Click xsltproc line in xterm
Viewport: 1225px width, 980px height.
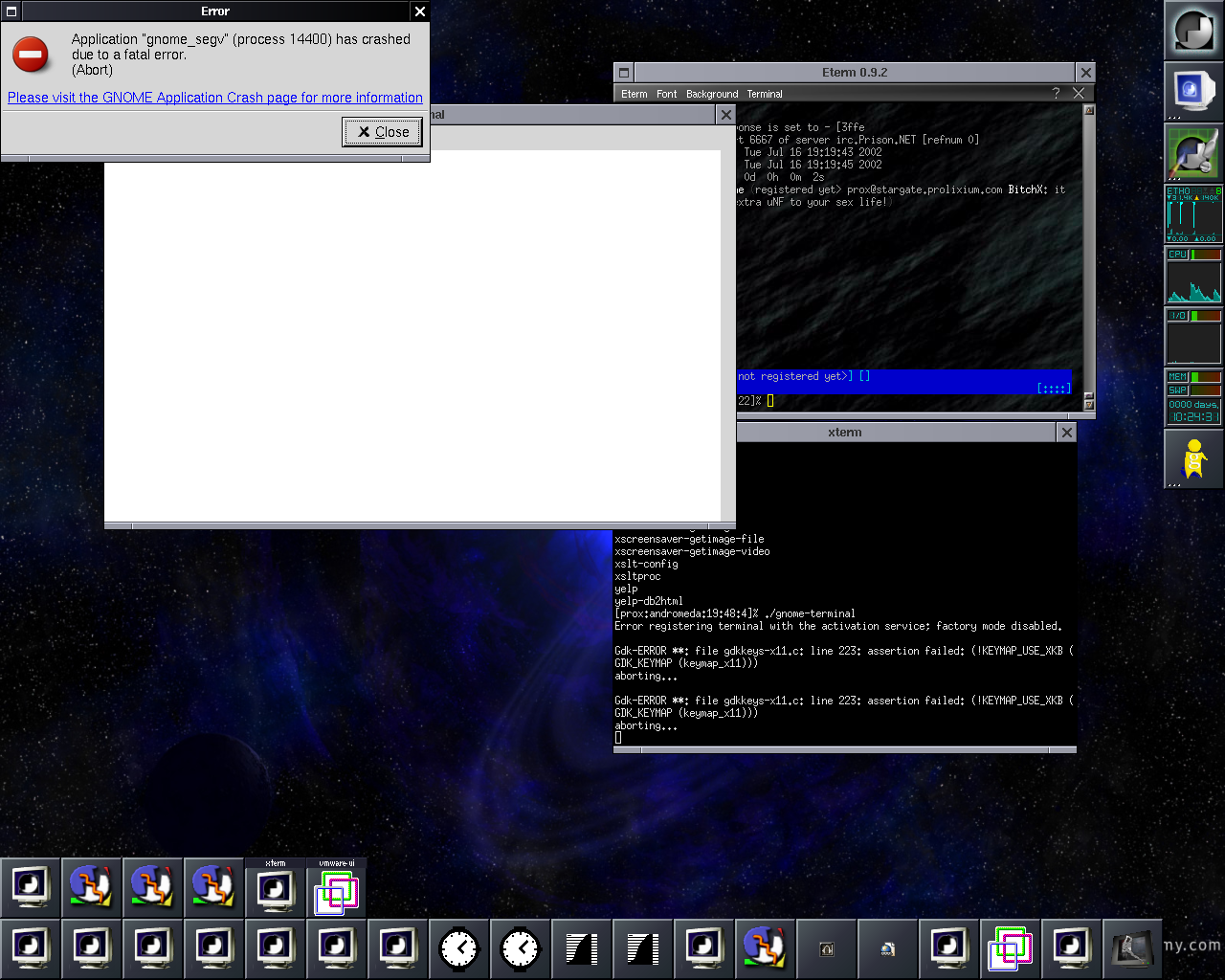(x=637, y=576)
